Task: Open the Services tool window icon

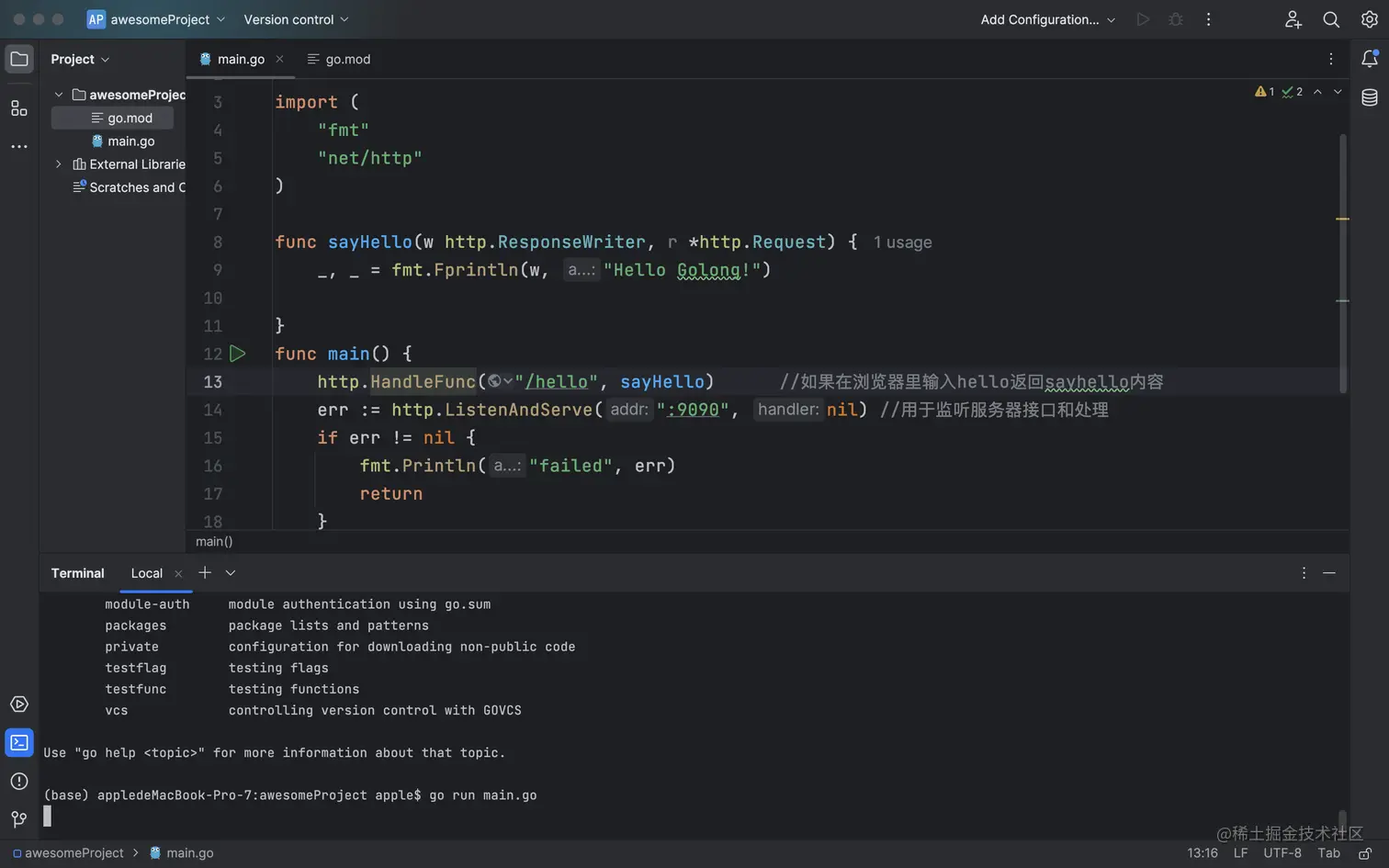Action: pos(18,705)
